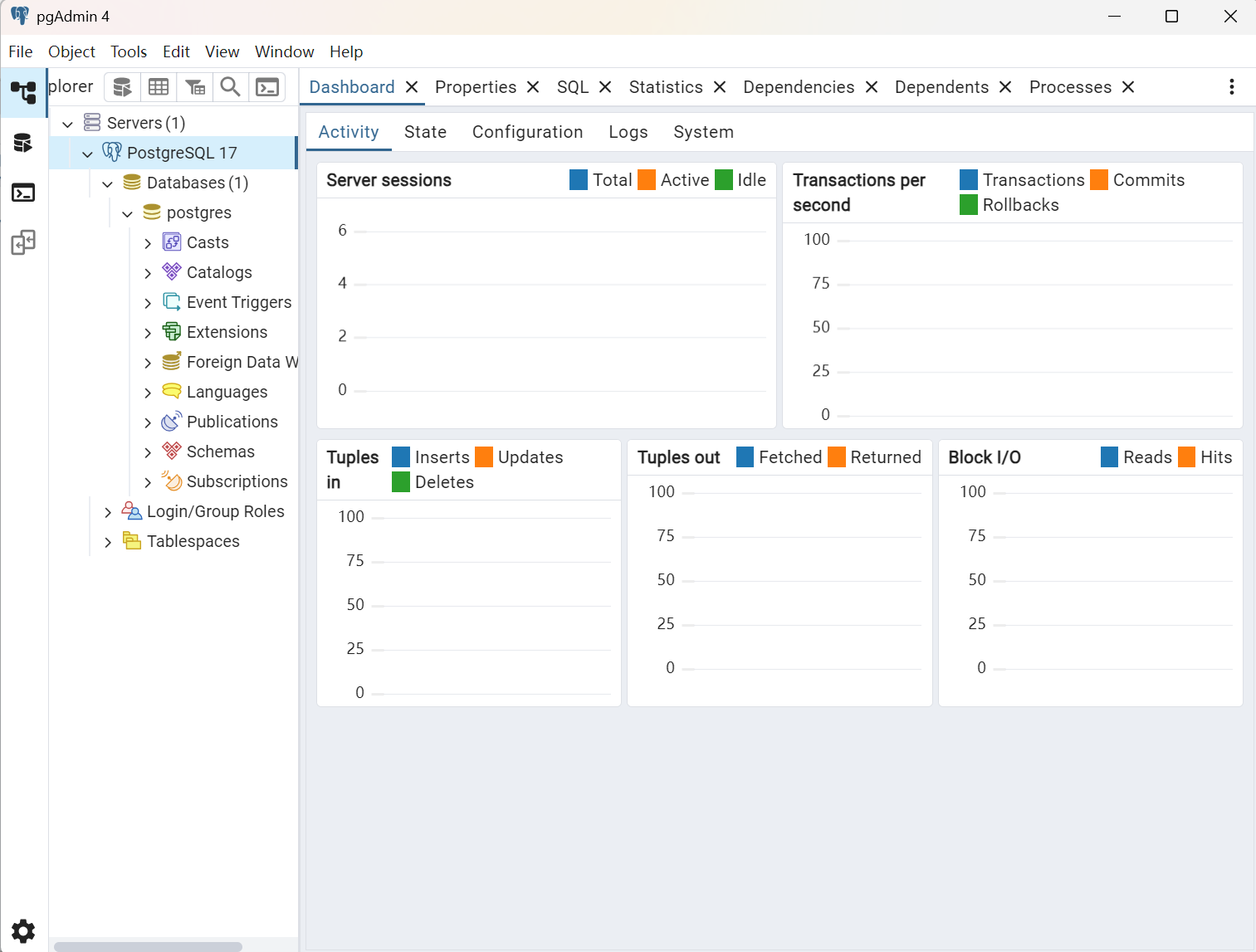The width and height of the screenshot is (1256, 952).
Task: Click the Publications node icon
Action: [172, 421]
